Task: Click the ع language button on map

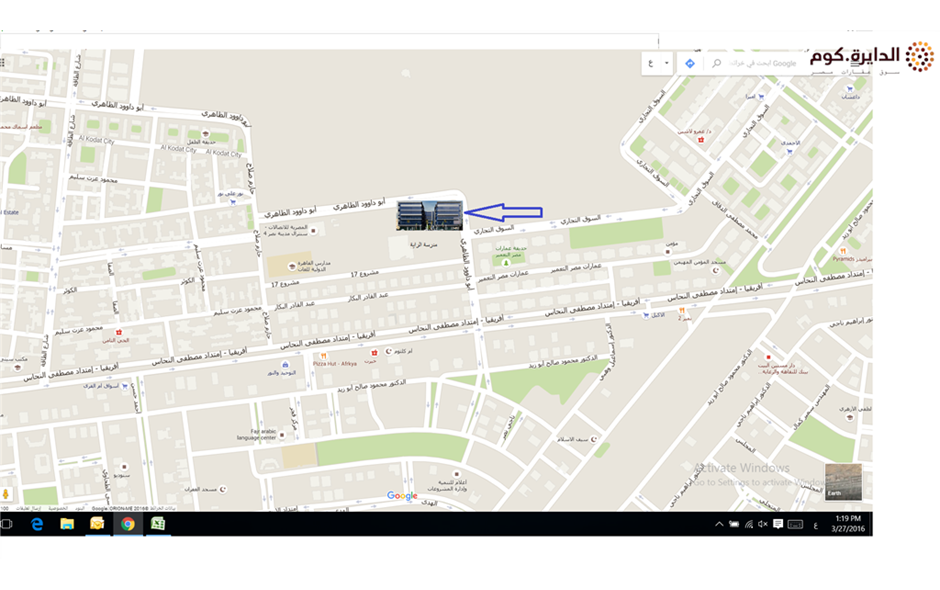Action: pos(651,63)
